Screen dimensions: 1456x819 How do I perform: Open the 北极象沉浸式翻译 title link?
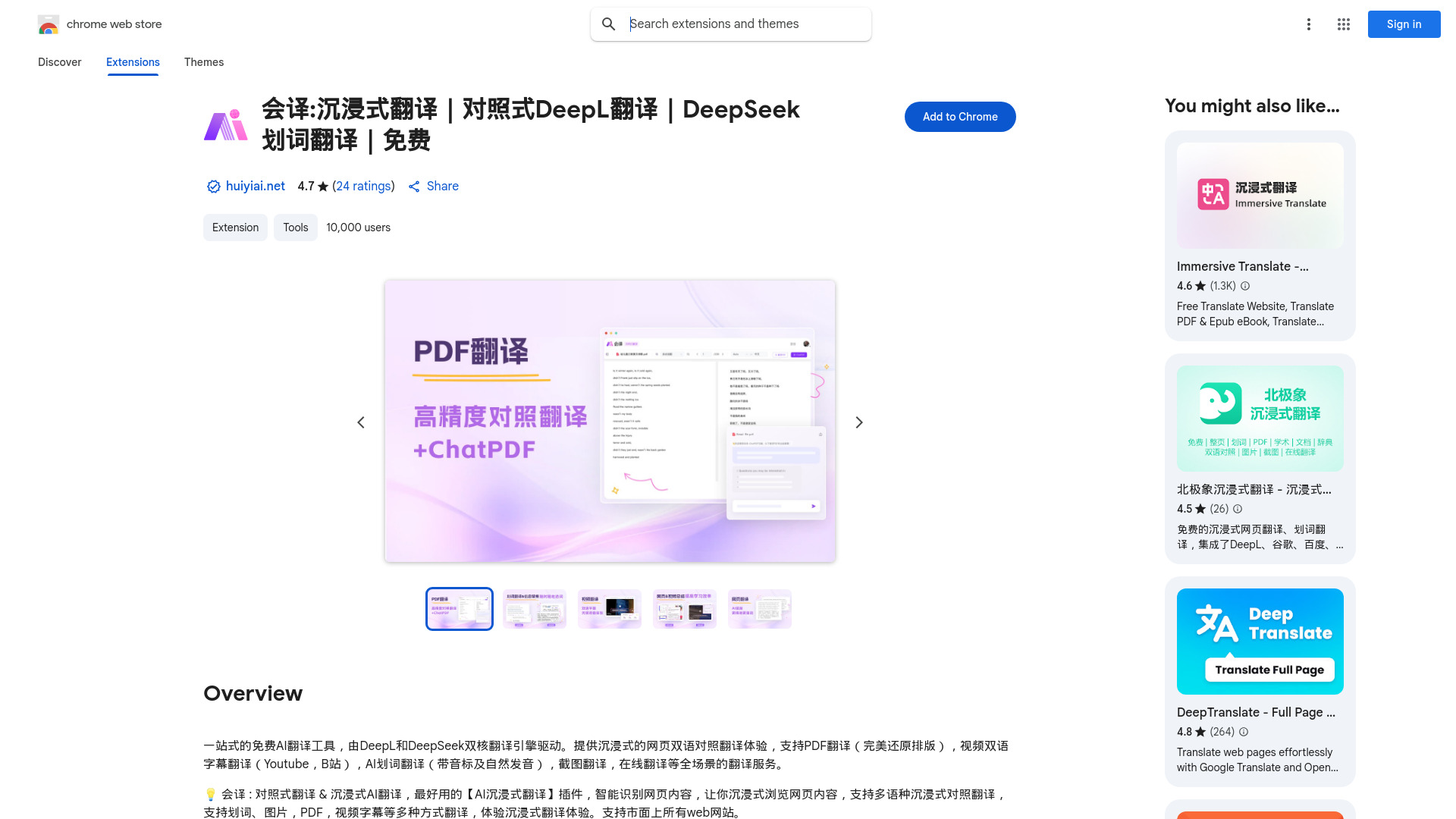point(1254,489)
